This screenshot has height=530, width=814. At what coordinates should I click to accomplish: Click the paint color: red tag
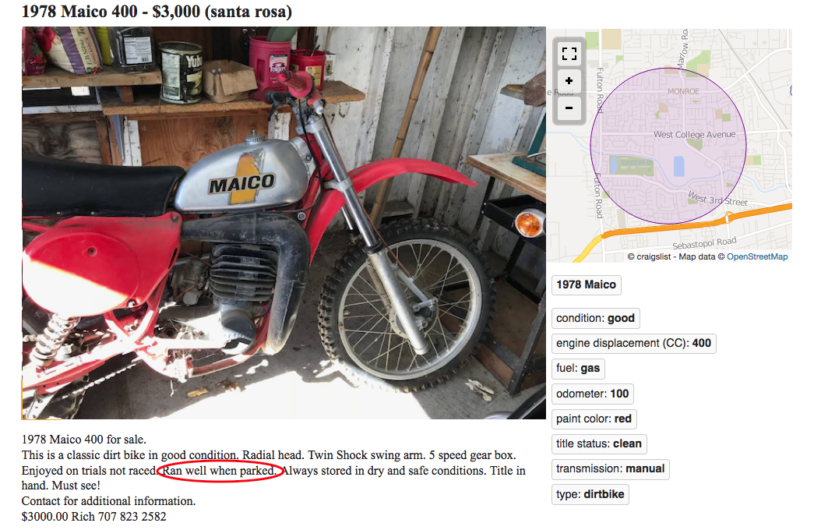click(x=594, y=419)
